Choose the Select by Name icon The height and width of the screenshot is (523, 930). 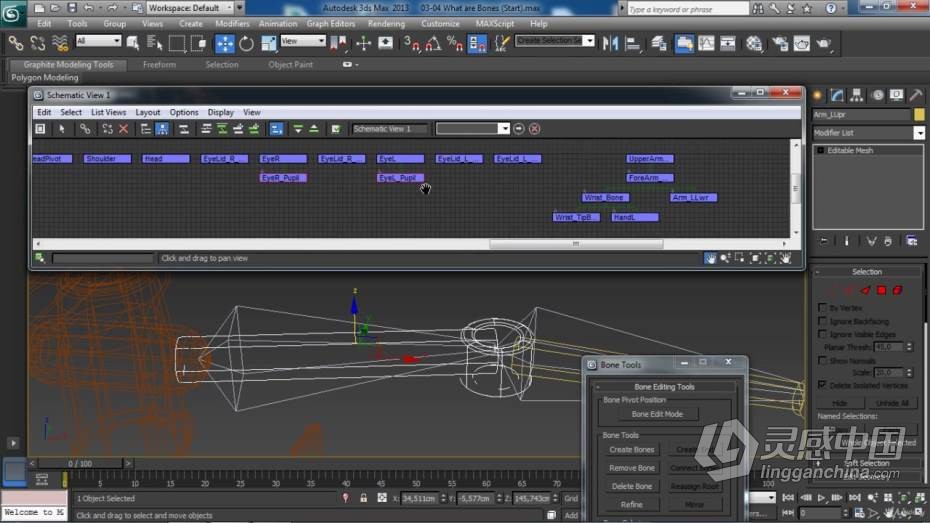click(154, 43)
